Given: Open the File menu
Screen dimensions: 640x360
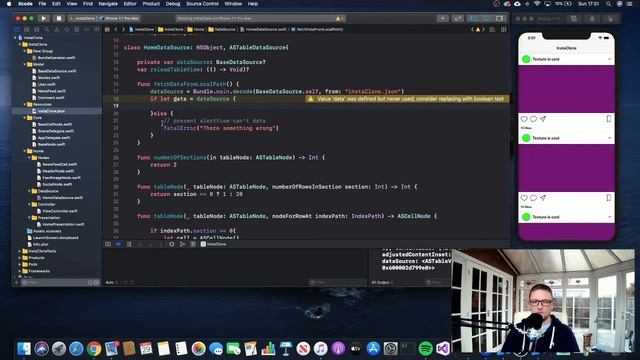Looking at the screenshot, I should (42, 4).
